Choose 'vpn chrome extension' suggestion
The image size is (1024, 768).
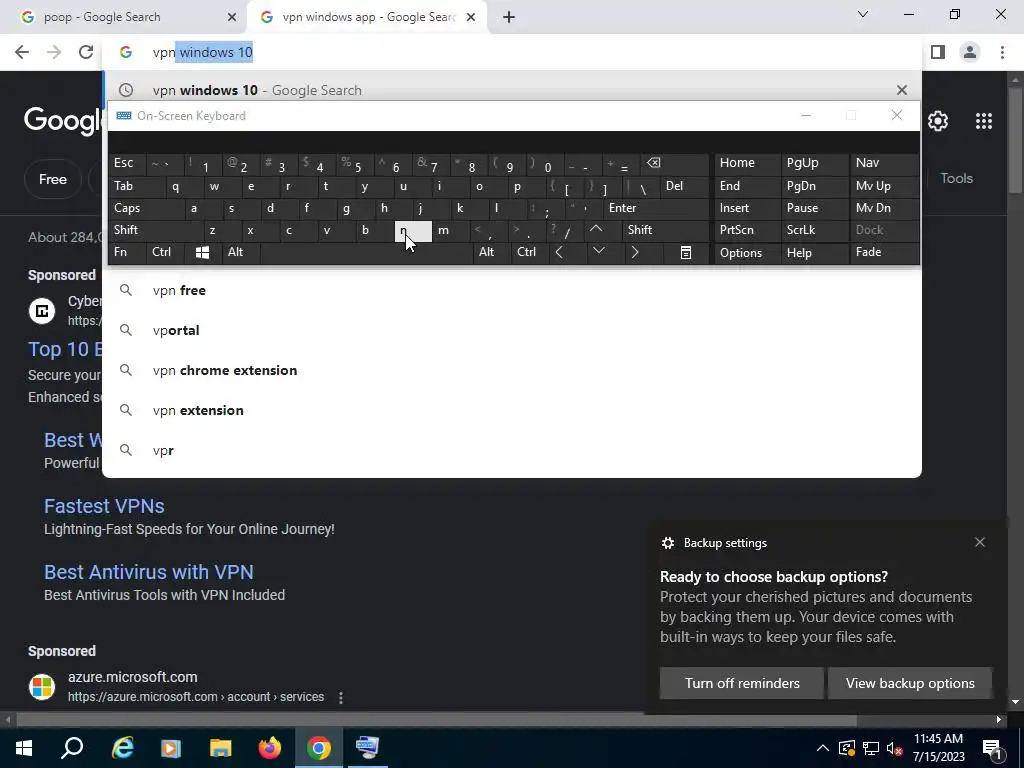pos(512,370)
